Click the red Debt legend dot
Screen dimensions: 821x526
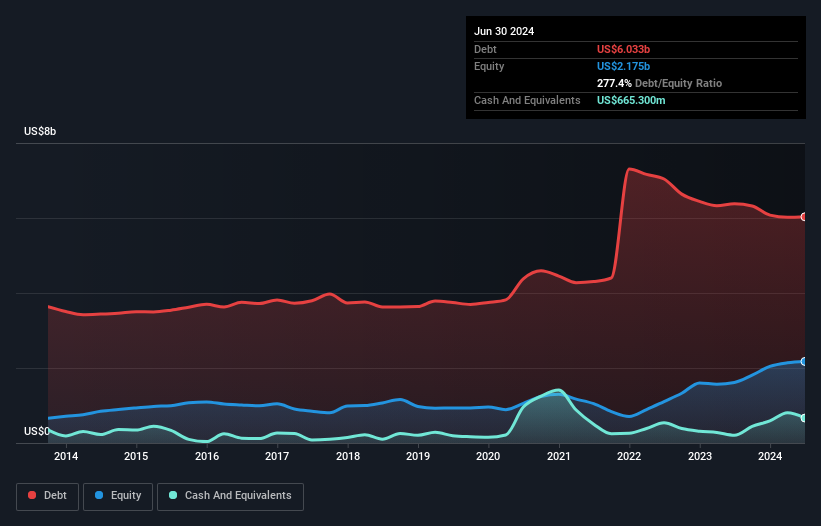pyautogui.click(x=32, y=495)
